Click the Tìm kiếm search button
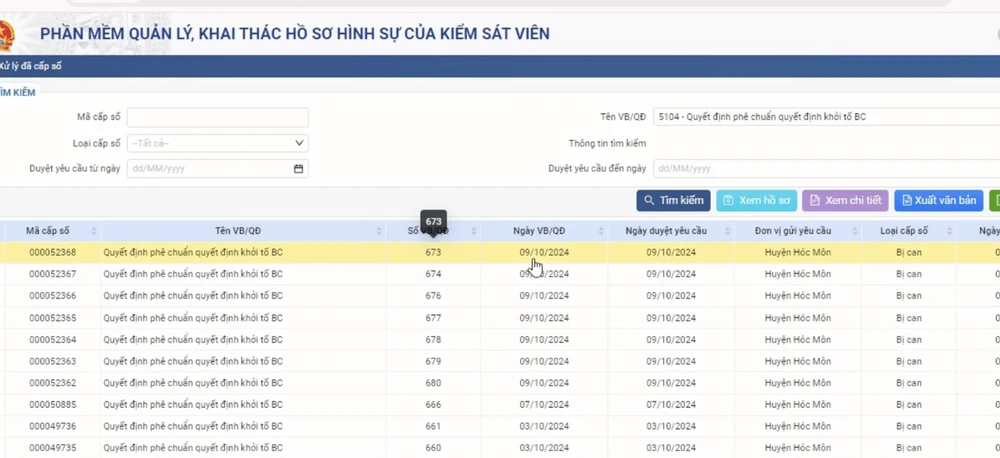1000x458 pixels. [673, 200]
